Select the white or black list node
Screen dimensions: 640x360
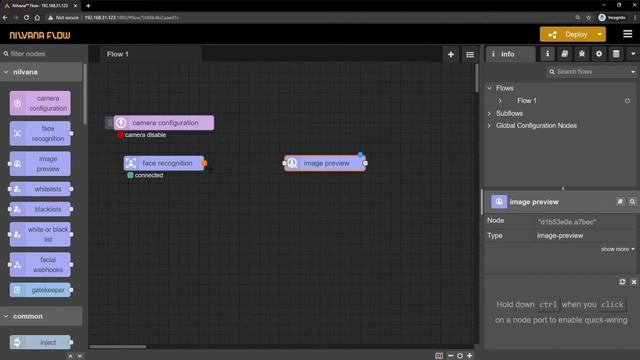(40, 234)
